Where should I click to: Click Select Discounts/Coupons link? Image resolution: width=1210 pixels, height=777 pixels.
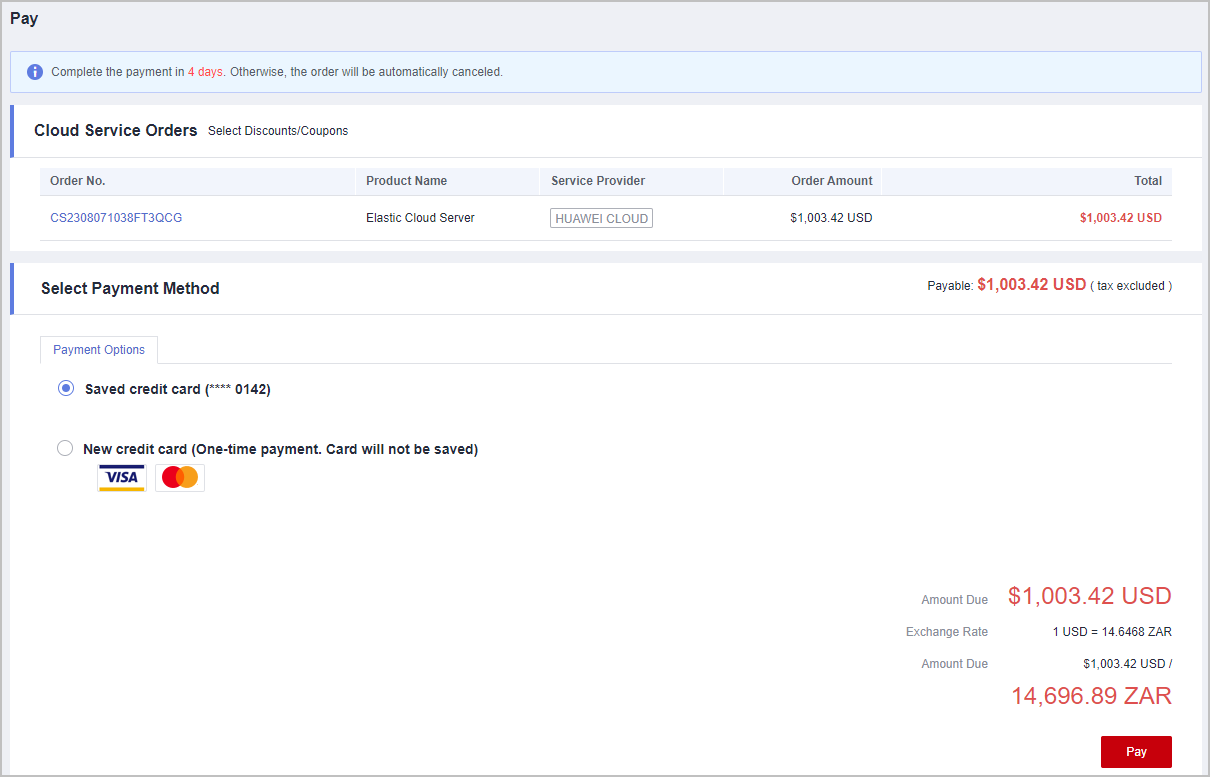coord(278,131)
